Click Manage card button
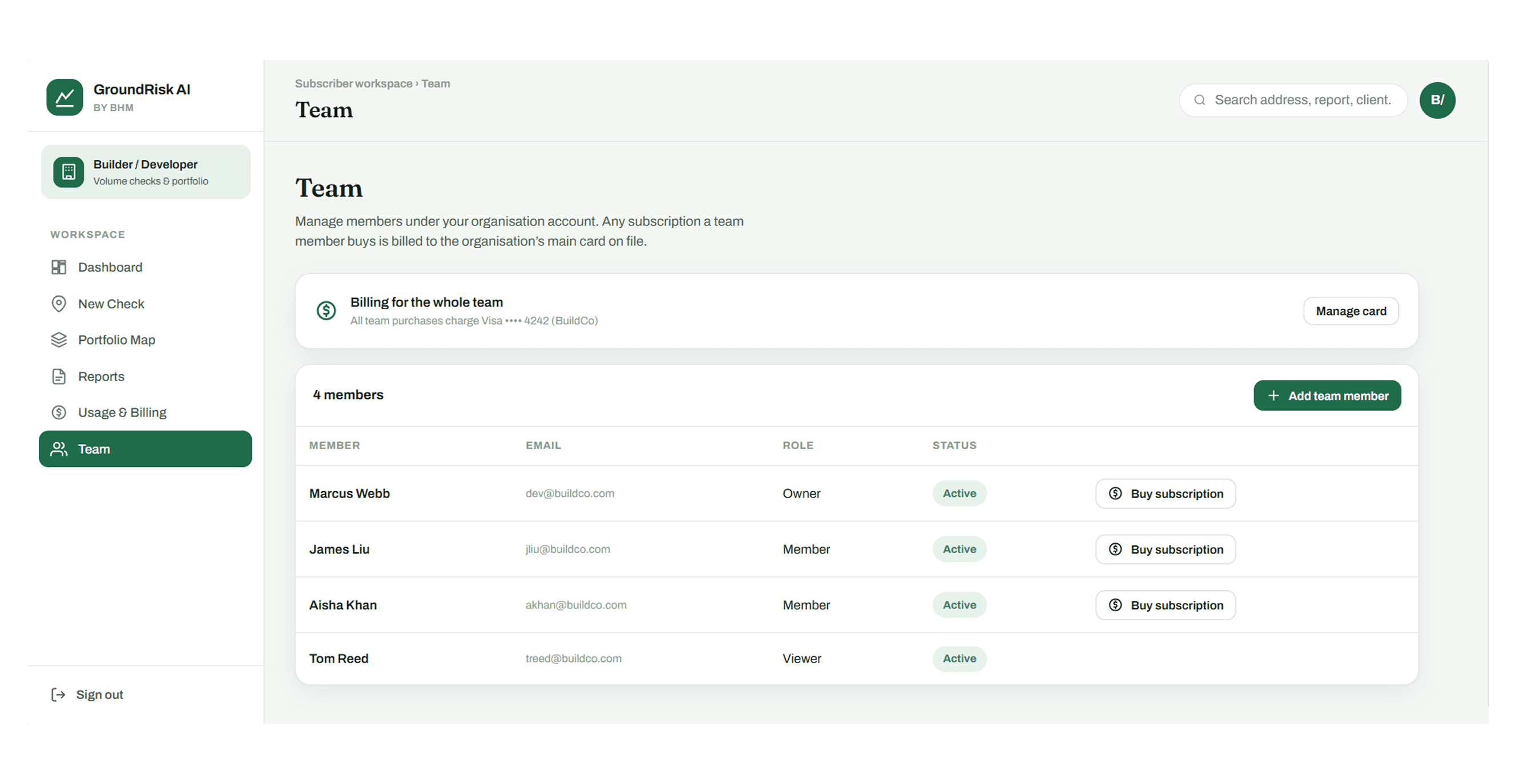The width and height of the screenshot is (1516, 784). [1350, 311]
